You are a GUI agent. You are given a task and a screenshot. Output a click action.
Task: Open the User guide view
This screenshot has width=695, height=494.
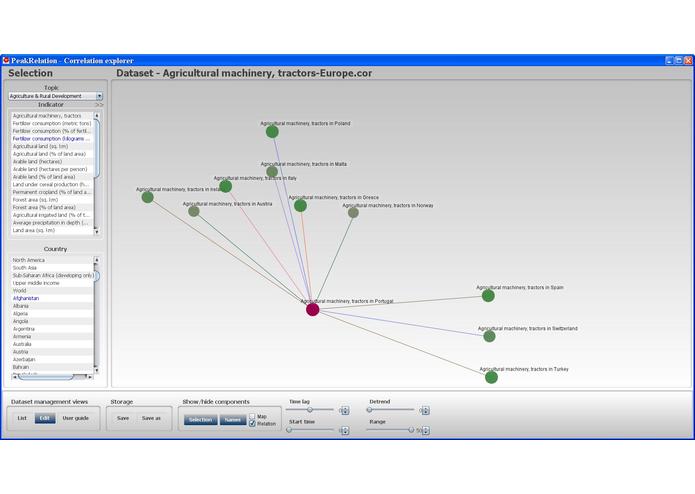(x=75, y=418)
